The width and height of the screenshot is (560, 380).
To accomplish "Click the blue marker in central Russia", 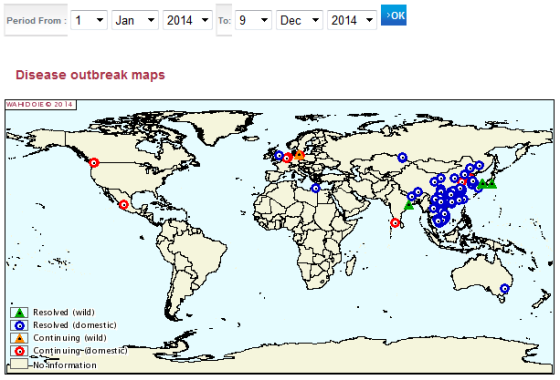I will (x=402, y=158).
